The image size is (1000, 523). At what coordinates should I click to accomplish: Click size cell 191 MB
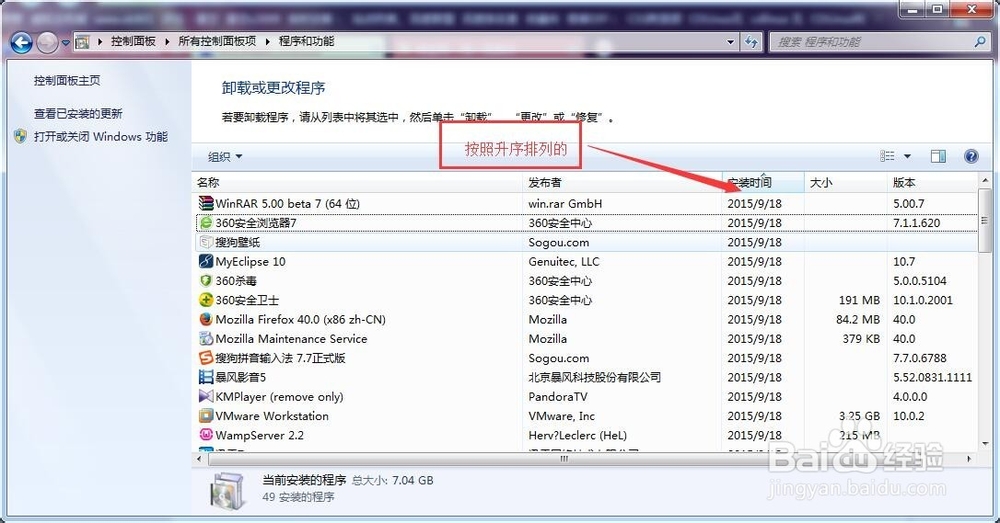[x=859, y=300]
